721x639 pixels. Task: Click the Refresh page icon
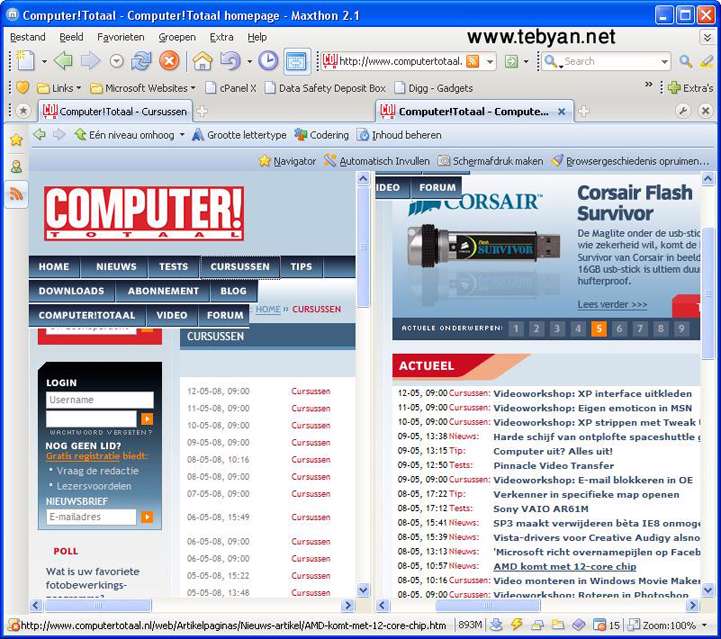[x=141, y=61]
